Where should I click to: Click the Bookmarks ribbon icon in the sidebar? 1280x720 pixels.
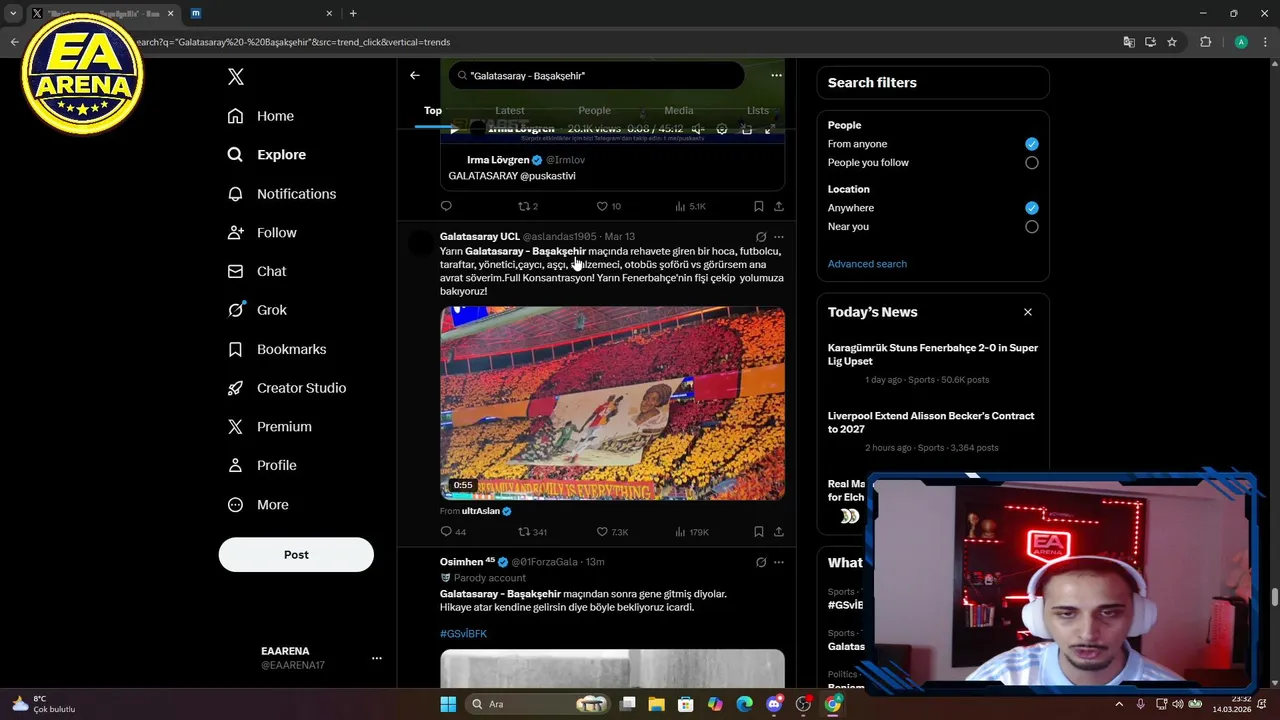pyautogui.click(x=235, y=349)
